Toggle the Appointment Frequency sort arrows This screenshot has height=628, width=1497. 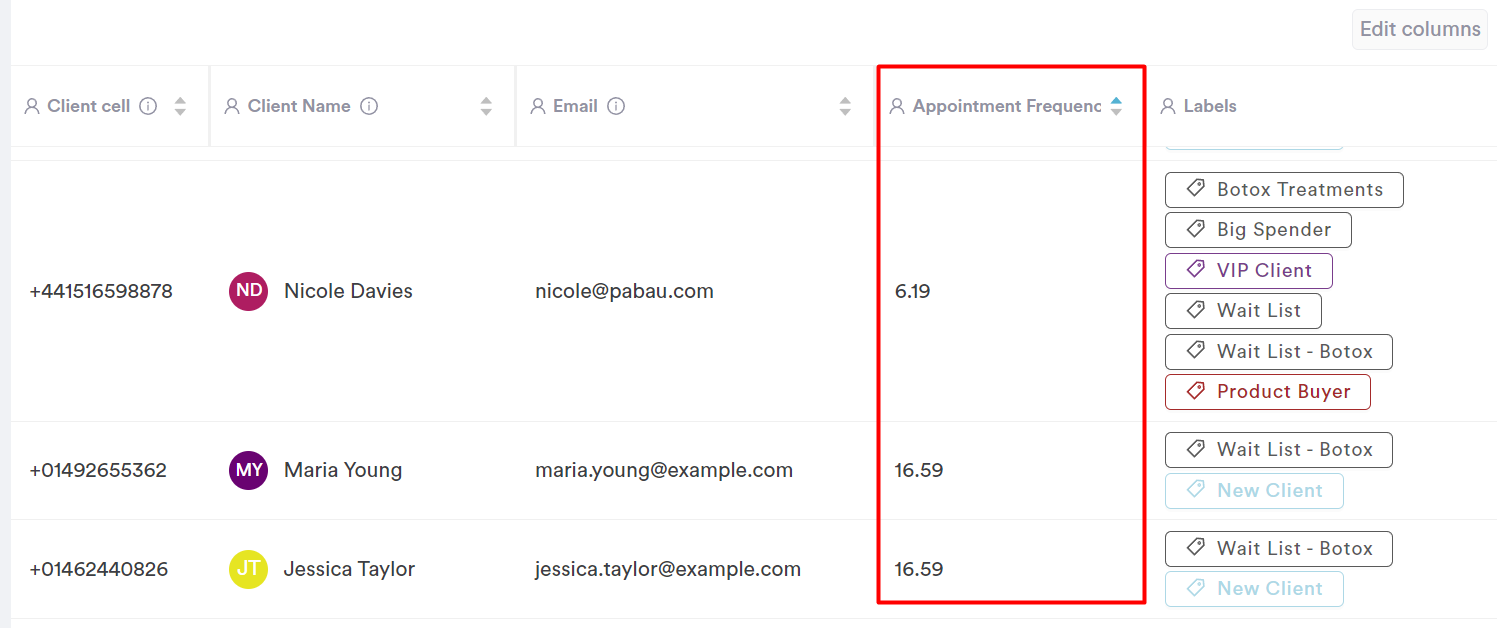[1116, 106]
